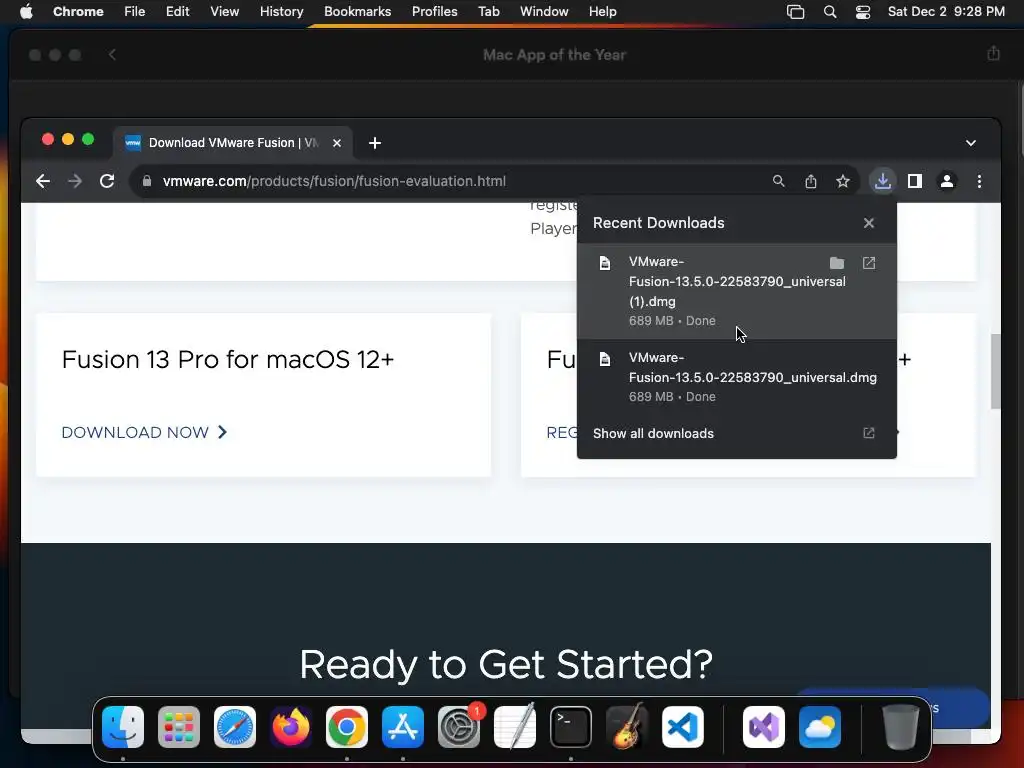Close the Download VMware Fusion tab
Viewport: 1024px width, 768px height.
coord(337,143)
